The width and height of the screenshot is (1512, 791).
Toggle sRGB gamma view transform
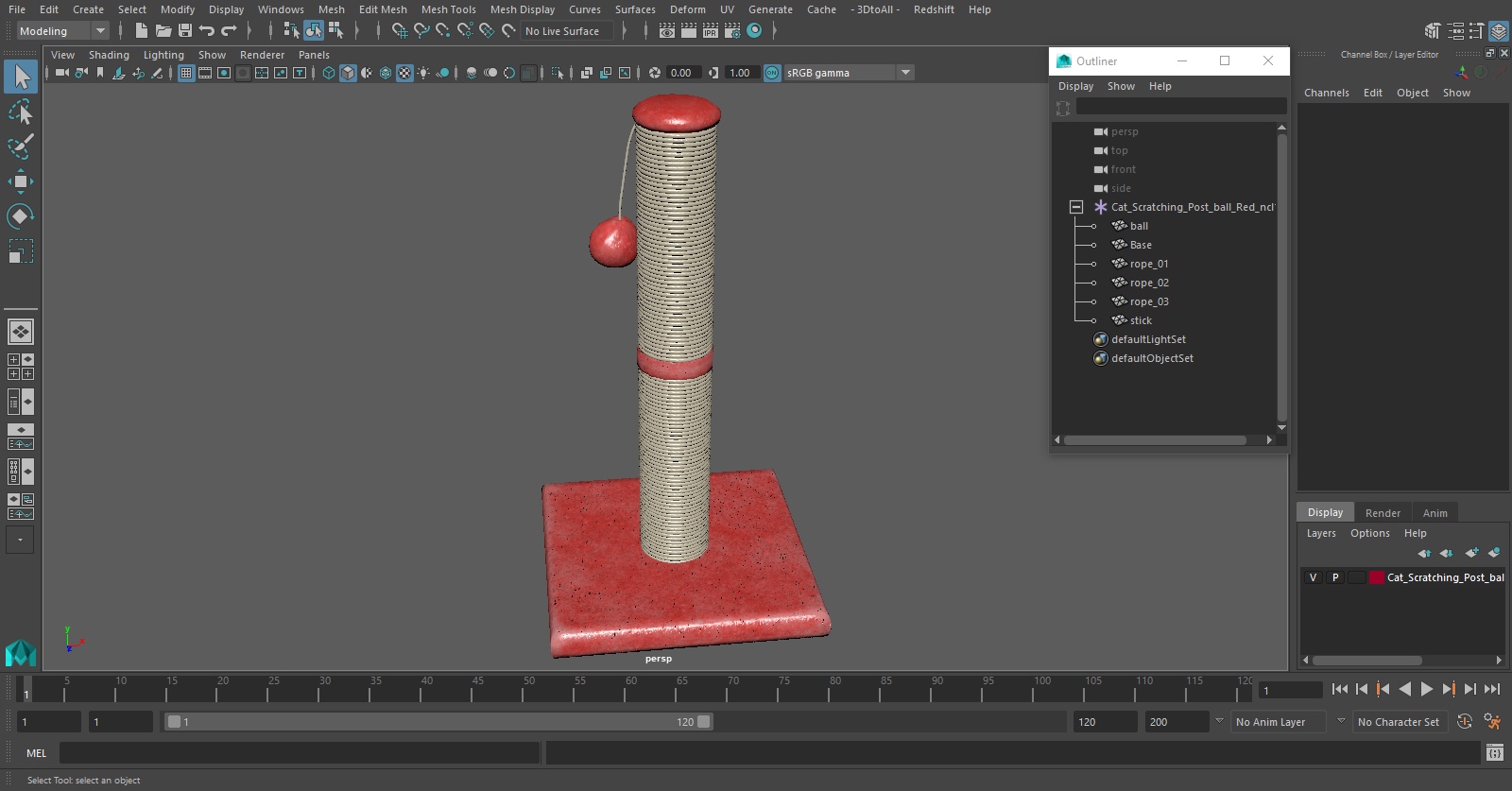point(772,73)
